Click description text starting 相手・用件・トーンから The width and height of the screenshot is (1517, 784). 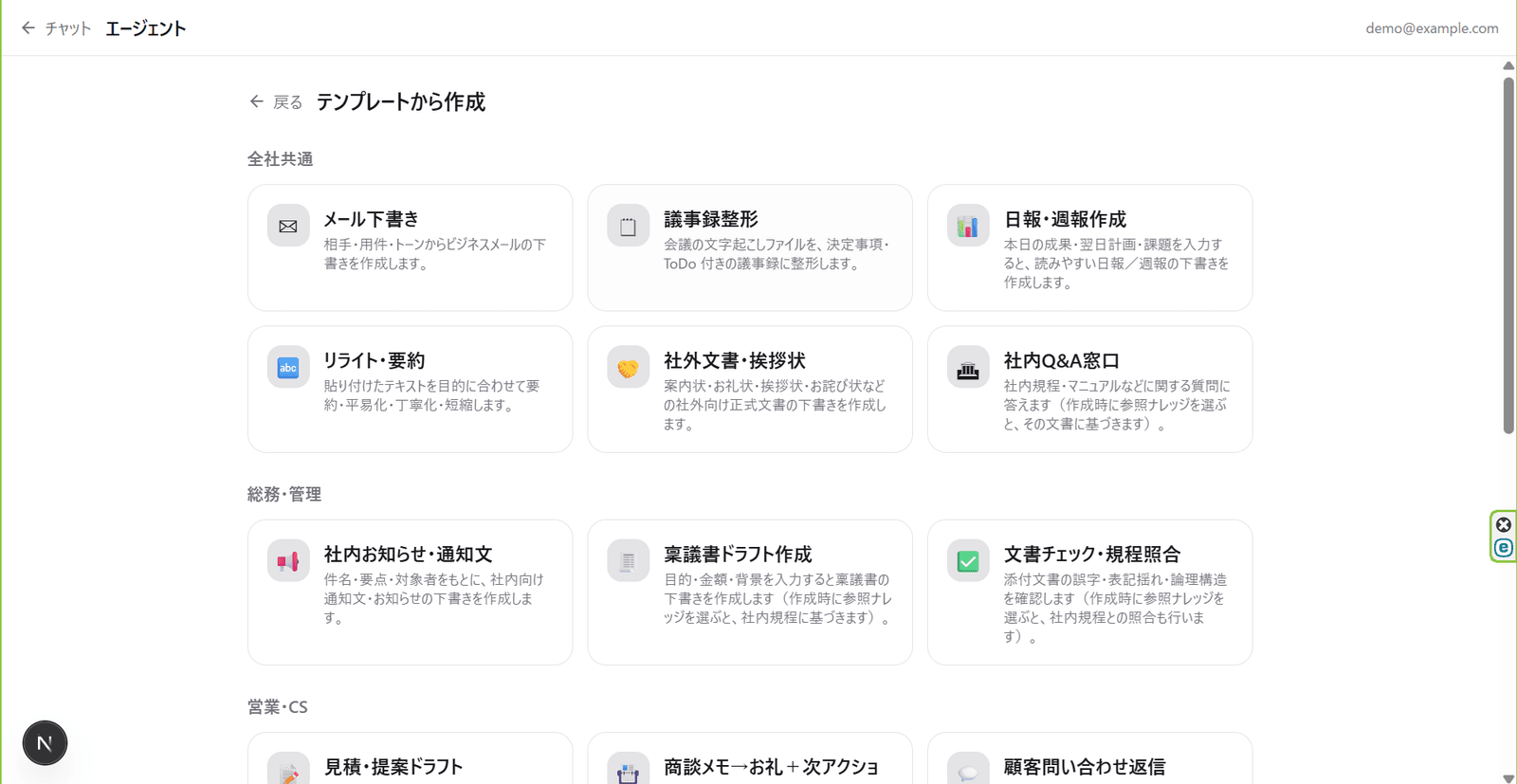[435, 254]
